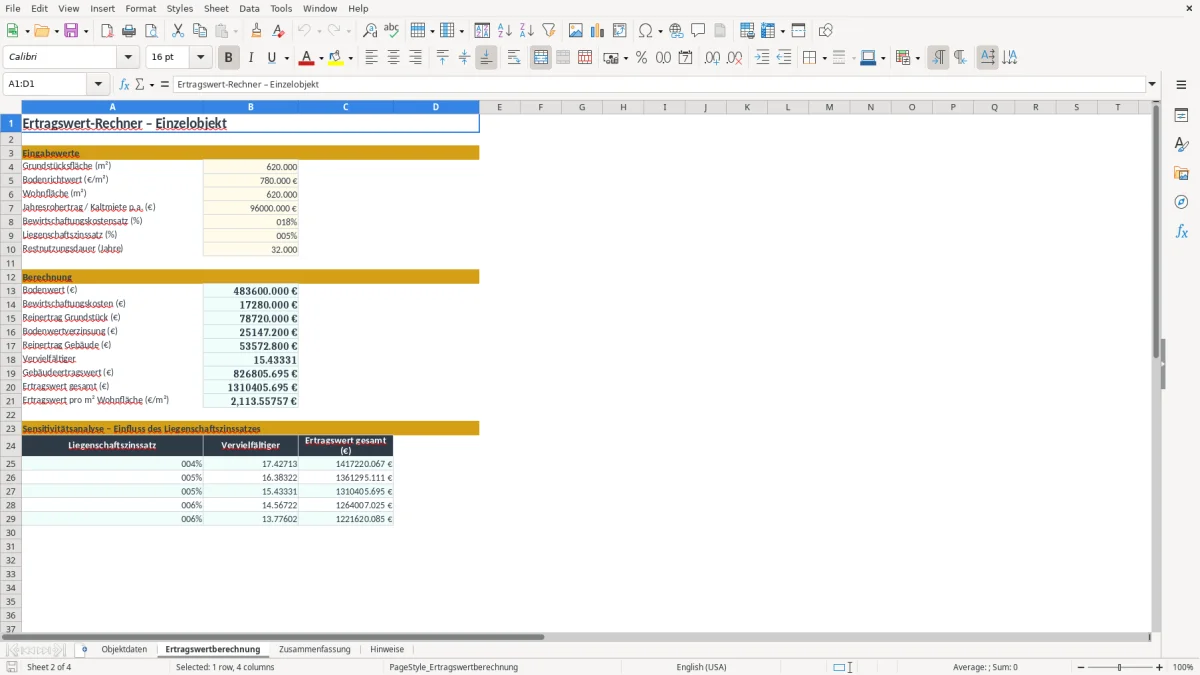1200x675 pixels.
Task: Switch to Objektdaten sheet tab
Action: click(x=124, y=649)
